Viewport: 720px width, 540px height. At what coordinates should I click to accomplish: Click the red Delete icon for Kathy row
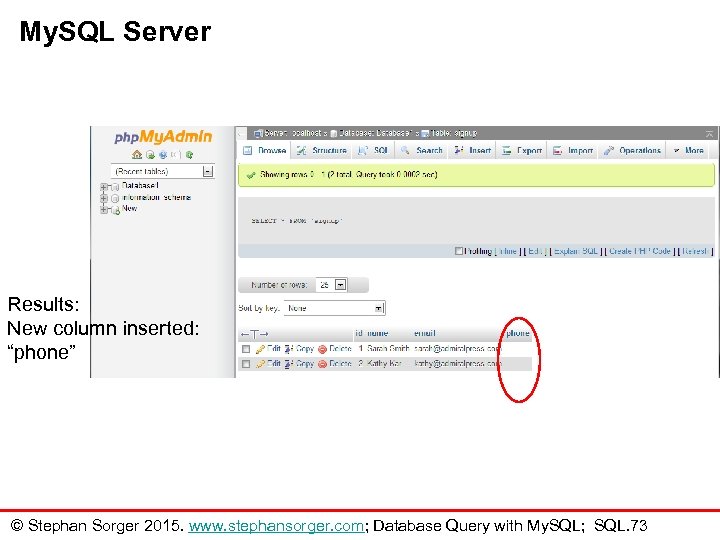(322, 364)
